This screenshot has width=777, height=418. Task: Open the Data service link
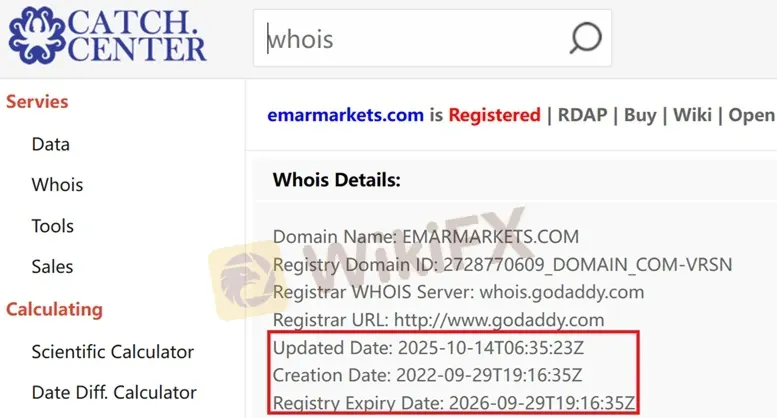(x=51, y=144)
